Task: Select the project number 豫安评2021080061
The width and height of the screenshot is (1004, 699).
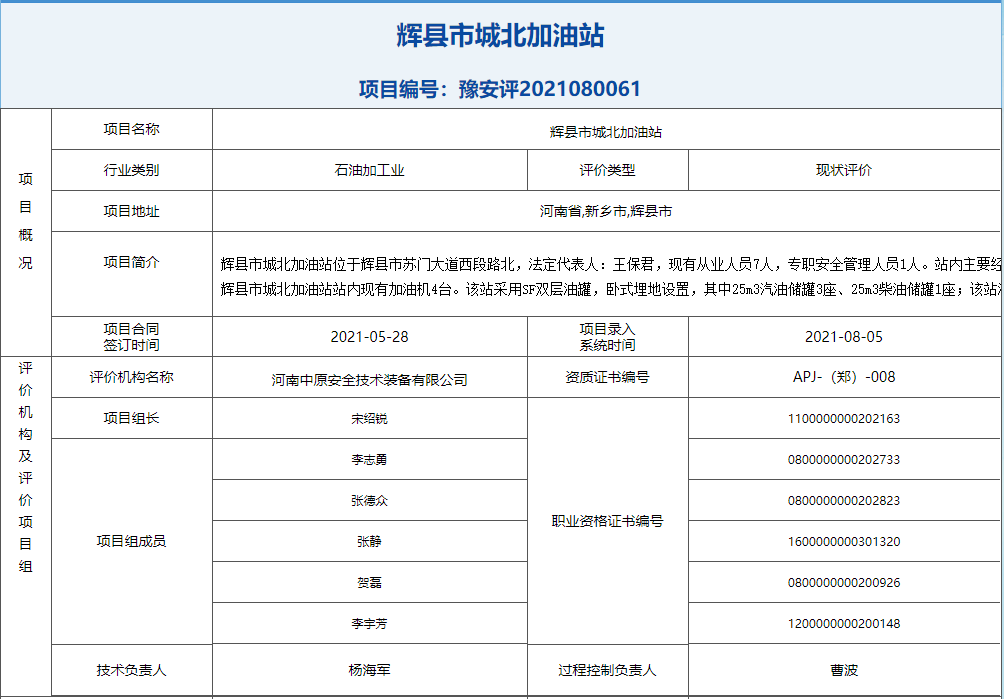Action: click(550, 89)
